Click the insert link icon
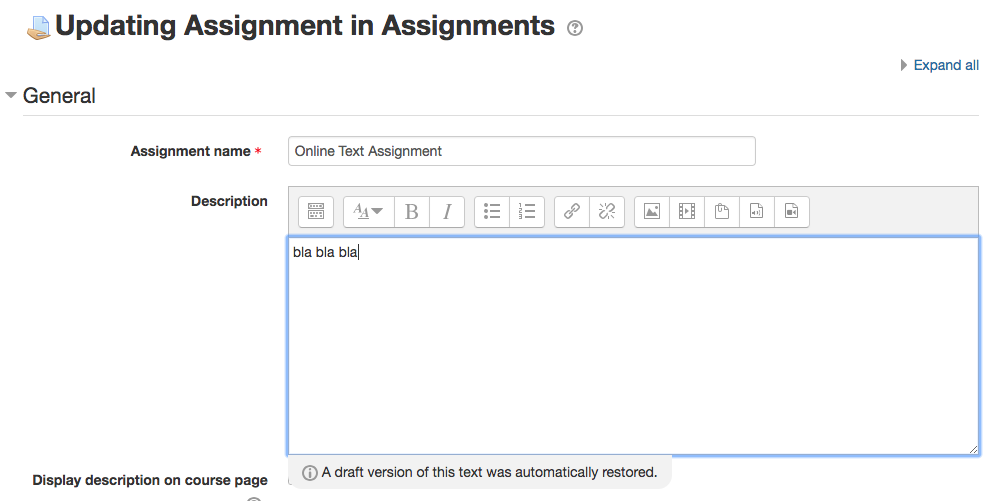This screenshot has width=996, height=501. pos(572,211)
